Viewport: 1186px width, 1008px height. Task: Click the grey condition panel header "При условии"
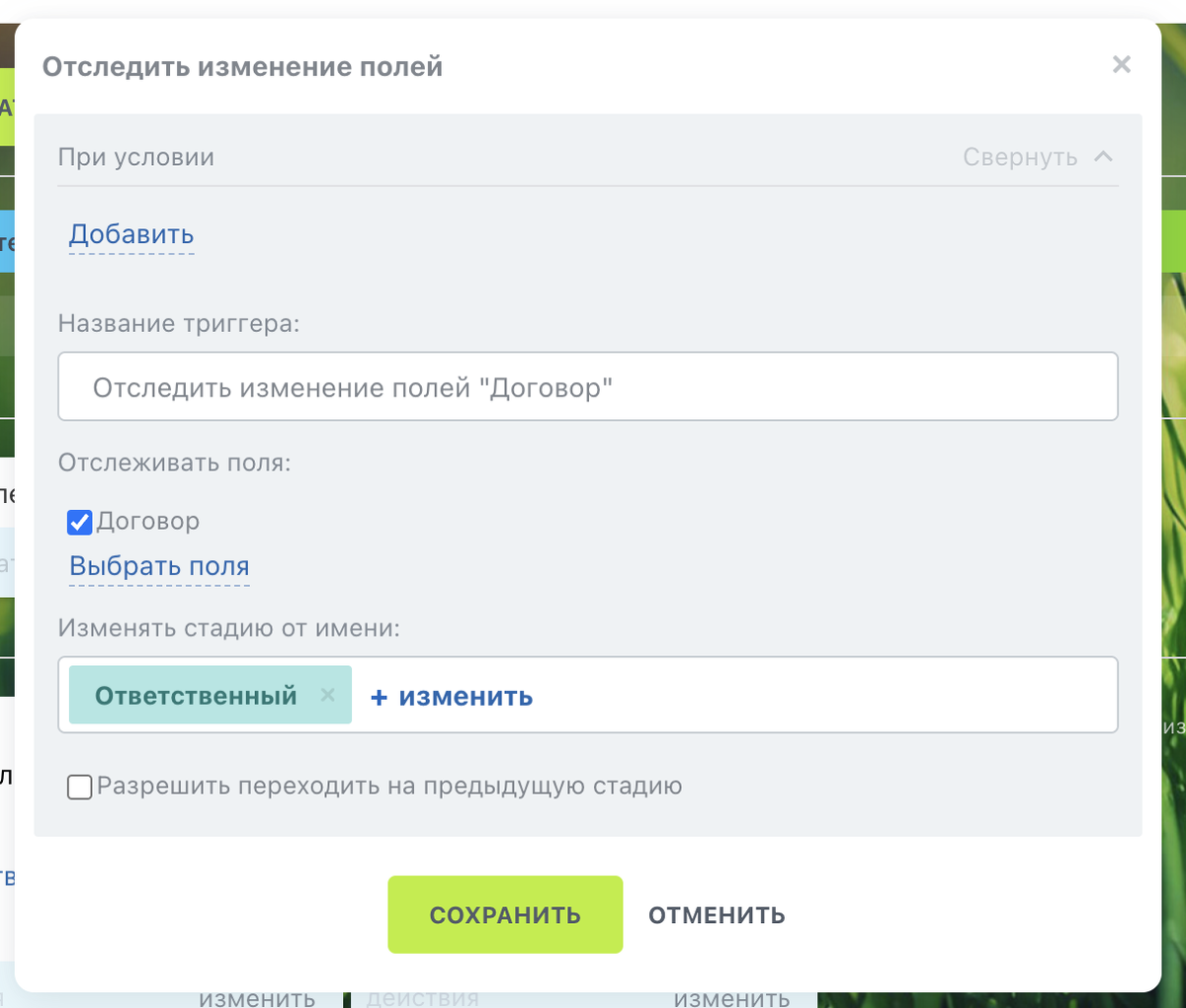click(136, 156)
